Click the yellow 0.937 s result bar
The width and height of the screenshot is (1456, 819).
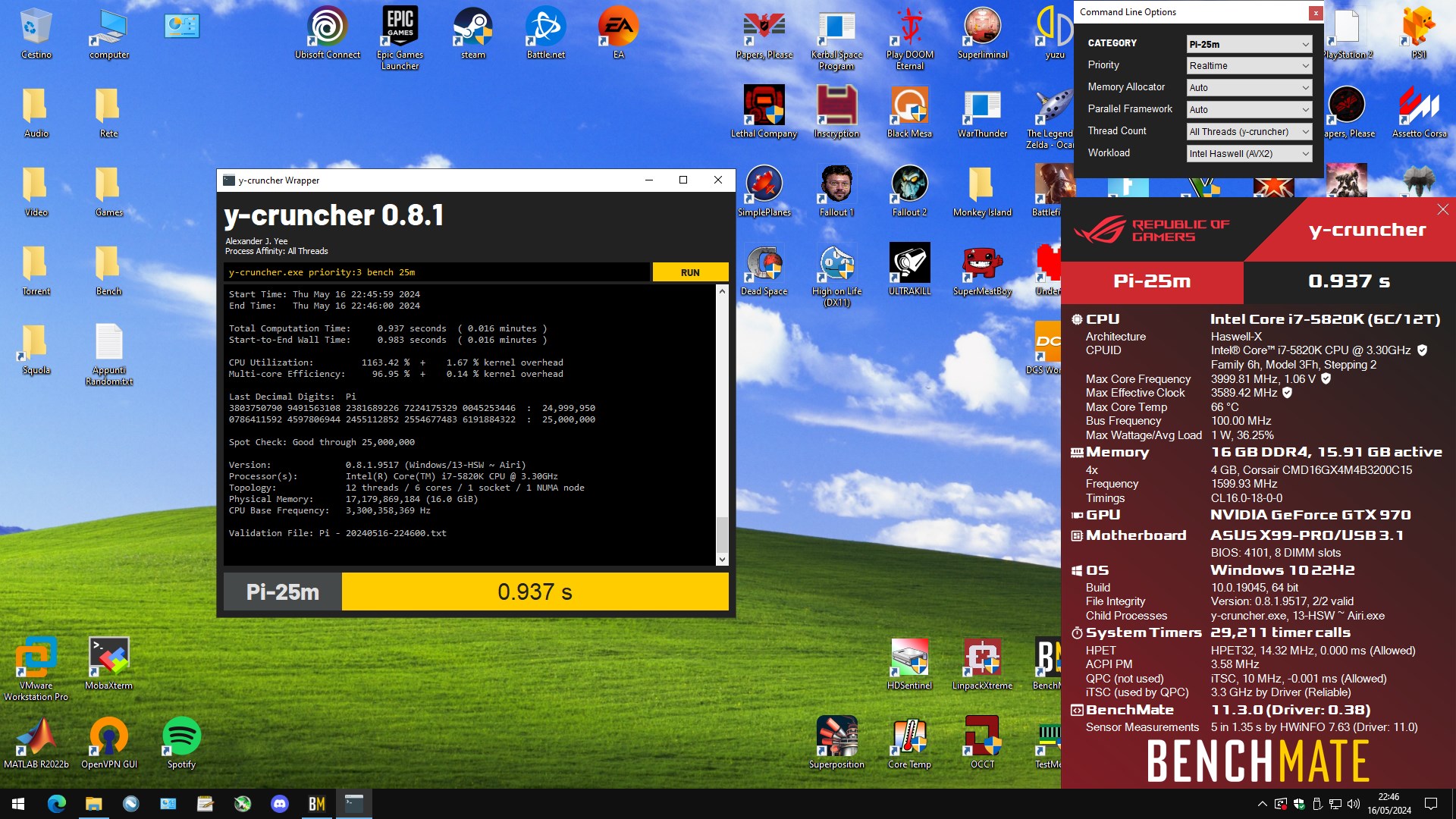(535, 591)
